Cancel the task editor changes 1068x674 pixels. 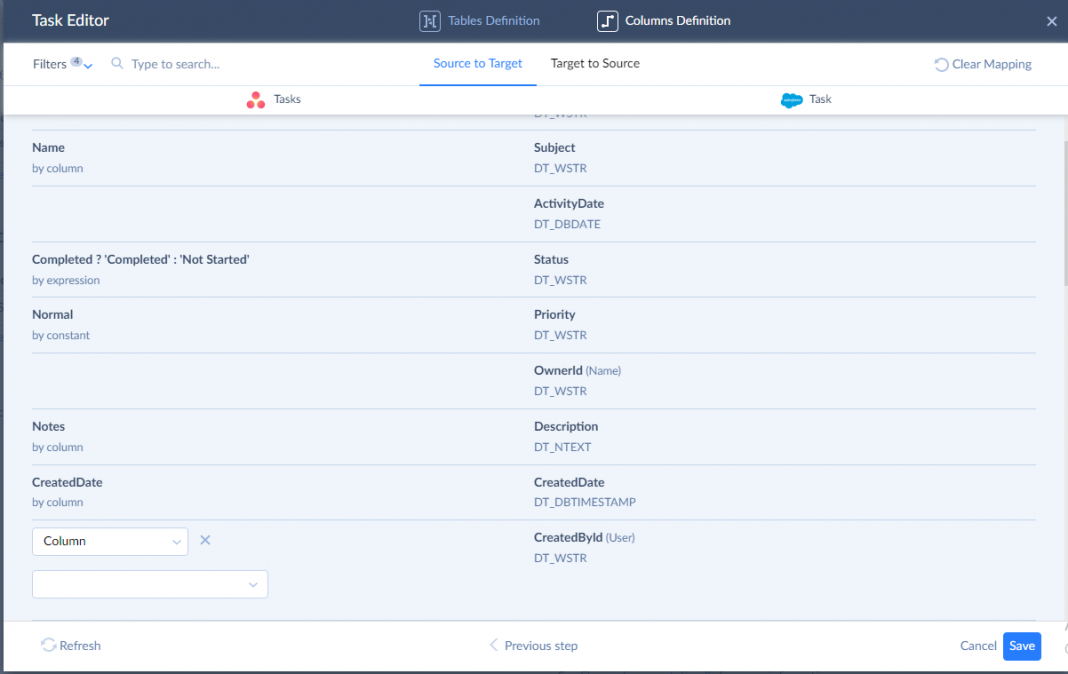coord(978,646)
